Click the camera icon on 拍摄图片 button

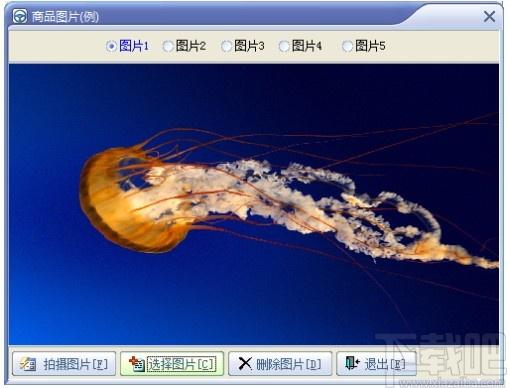coord(28,364)
